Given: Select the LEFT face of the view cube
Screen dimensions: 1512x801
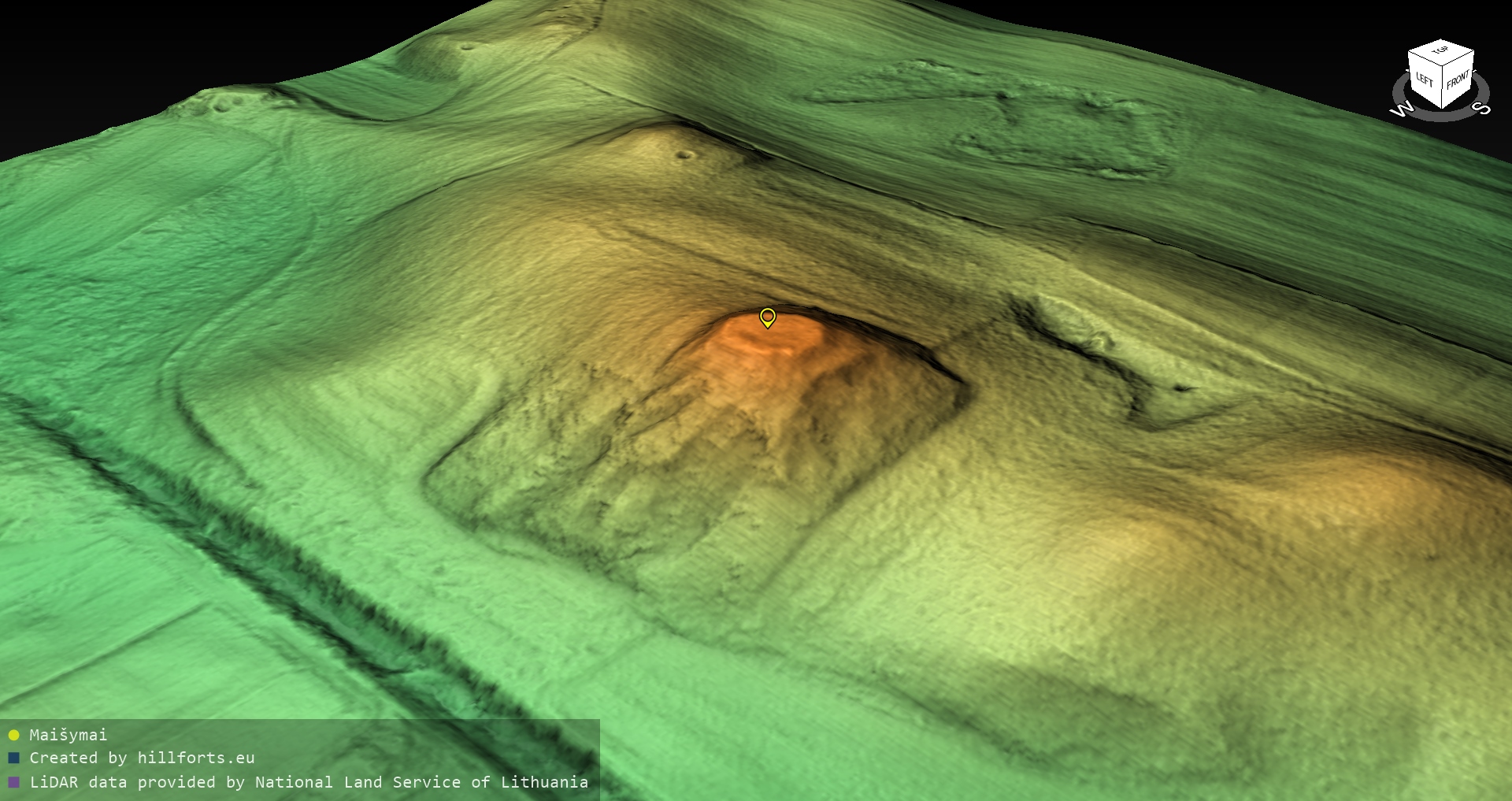Looking at the screenshot, I should click(1425, 80).
